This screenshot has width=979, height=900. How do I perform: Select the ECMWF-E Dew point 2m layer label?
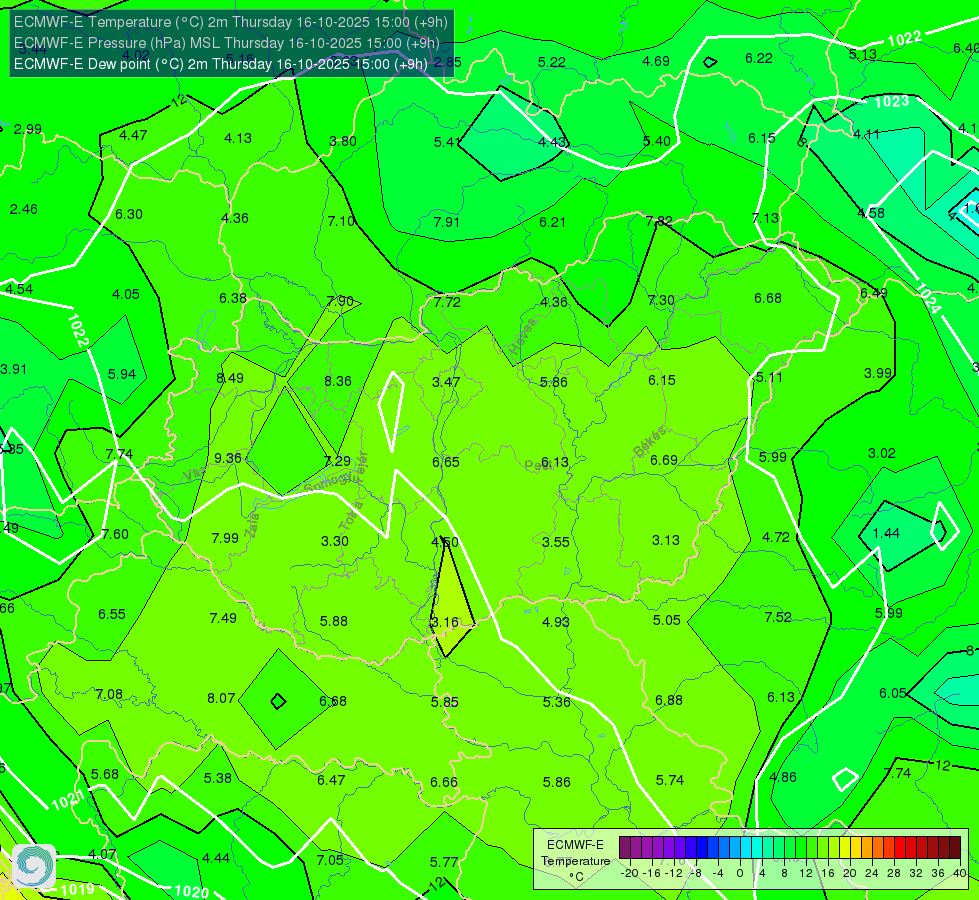[x=220, y=64]
